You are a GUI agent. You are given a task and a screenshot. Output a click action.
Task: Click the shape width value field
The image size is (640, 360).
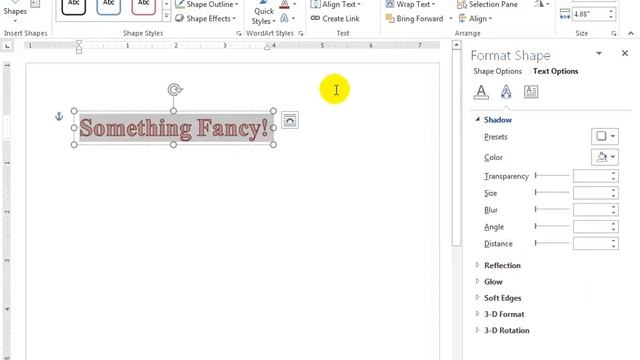tap(590, 14)
